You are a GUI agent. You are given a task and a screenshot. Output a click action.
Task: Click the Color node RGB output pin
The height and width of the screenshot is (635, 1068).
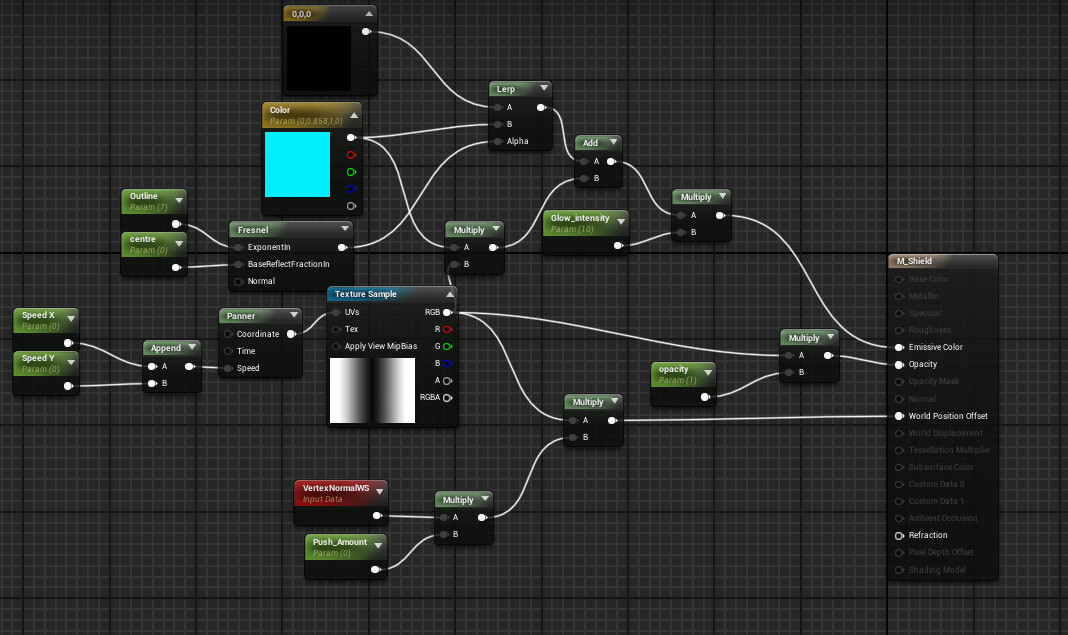click(351, 138)
